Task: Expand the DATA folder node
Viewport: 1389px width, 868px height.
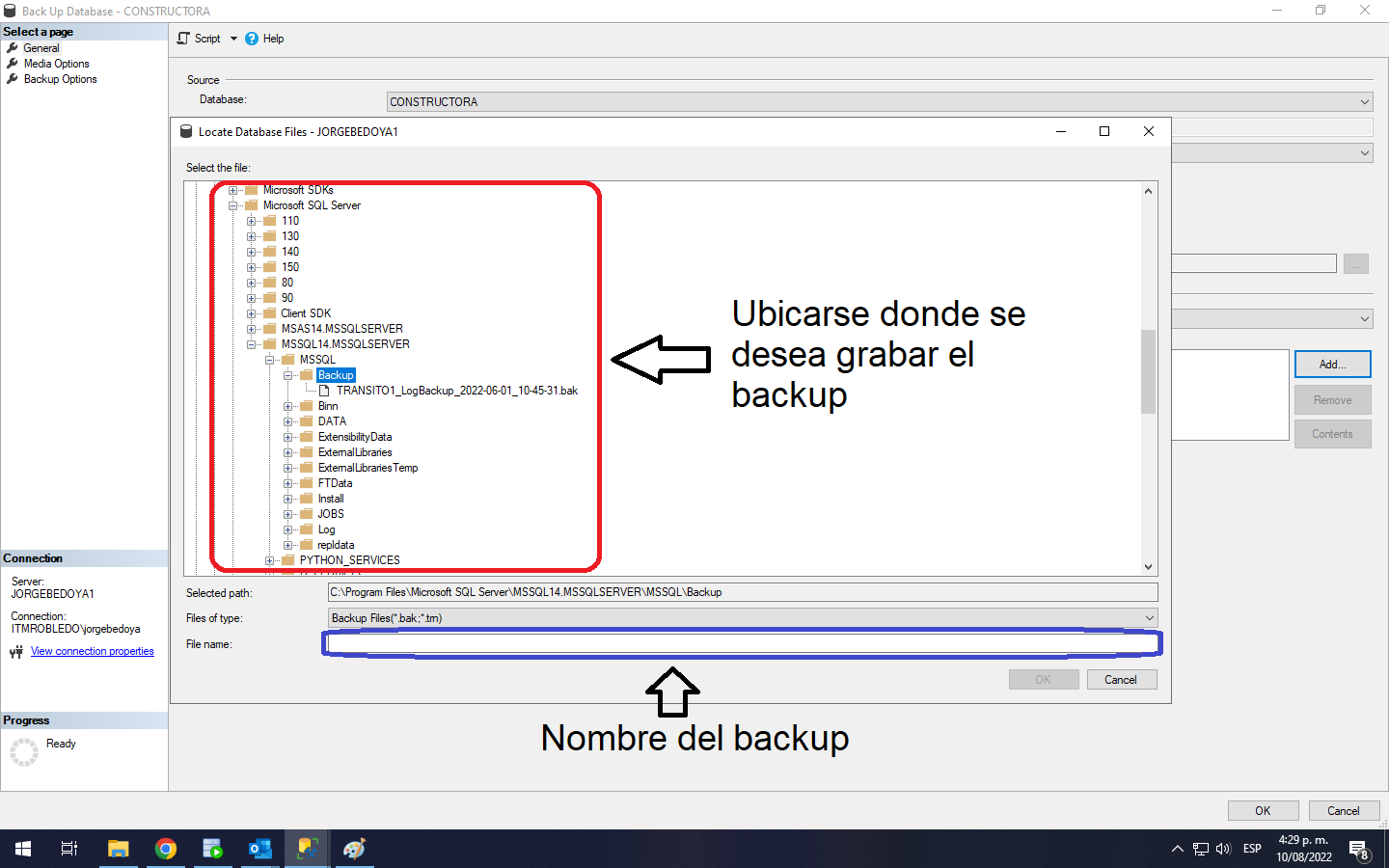Action: (x=287, y=421)
